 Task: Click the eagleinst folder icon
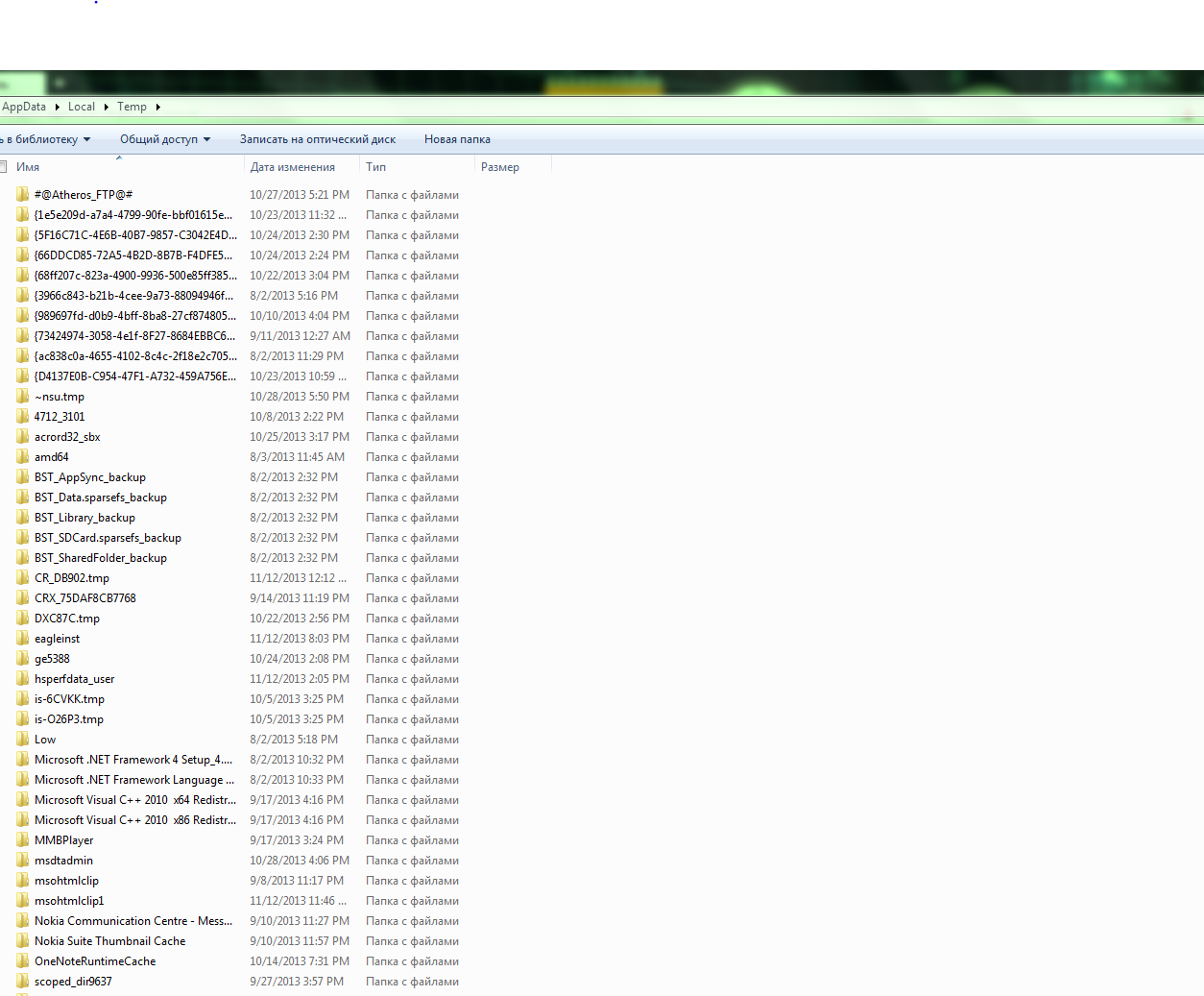click(x=22, y=639)
